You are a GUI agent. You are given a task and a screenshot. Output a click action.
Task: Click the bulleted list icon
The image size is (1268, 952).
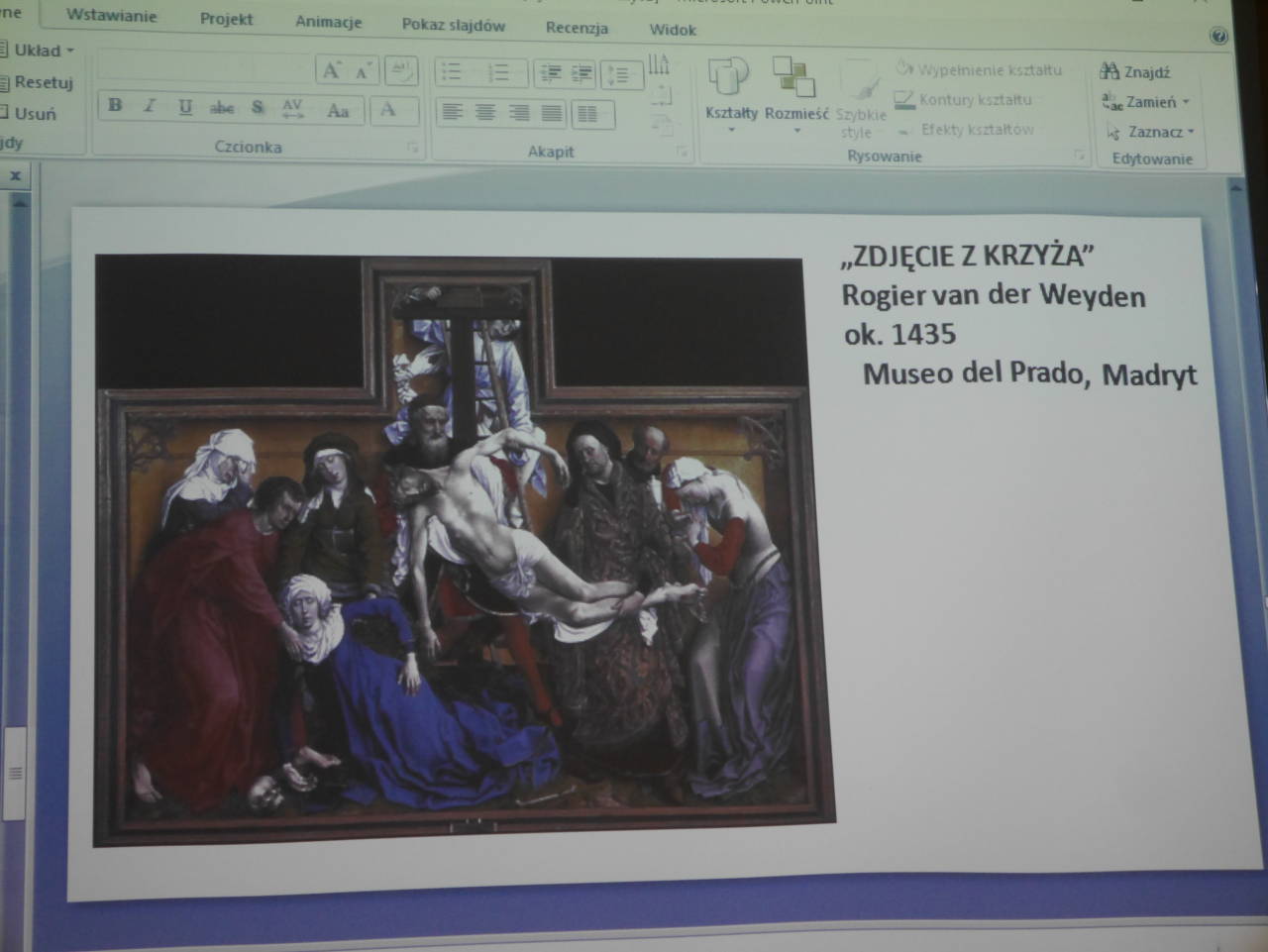[x=452, y=72]
